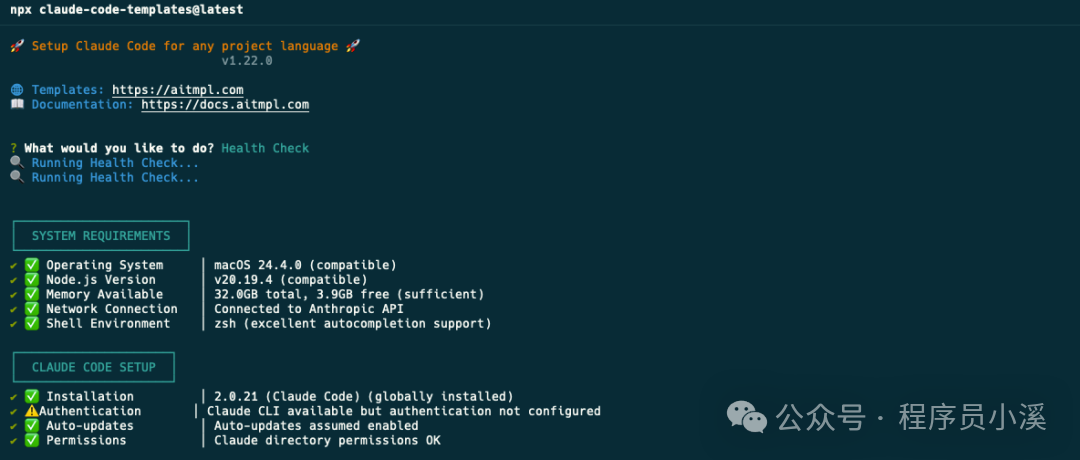Select the SYSTEM REQUIREMENTS section header
Image resolution: width=1080 pixels, height=460 pixels.
pos(101,236)
